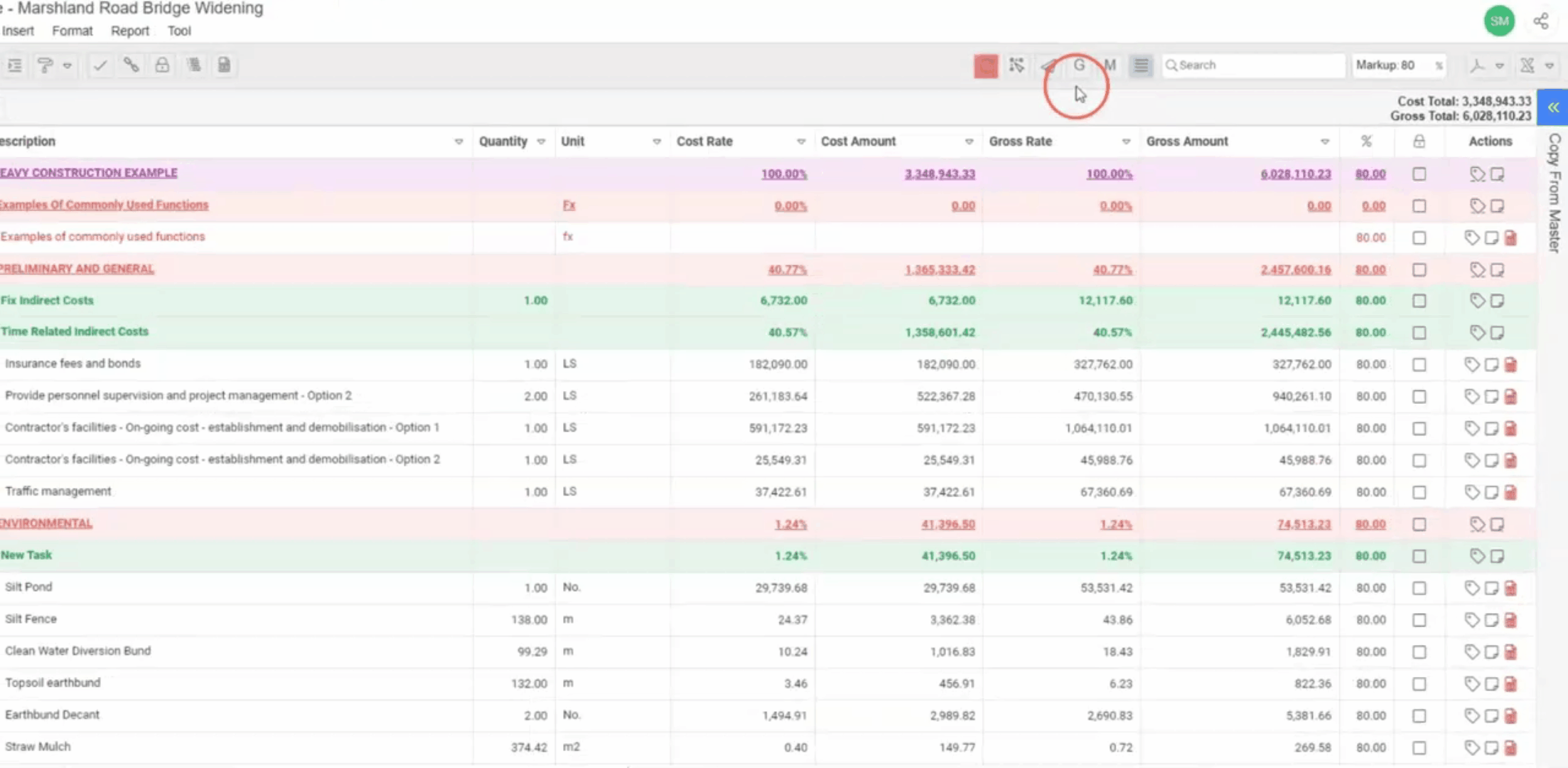Open the Report menu

click(129, 31)
